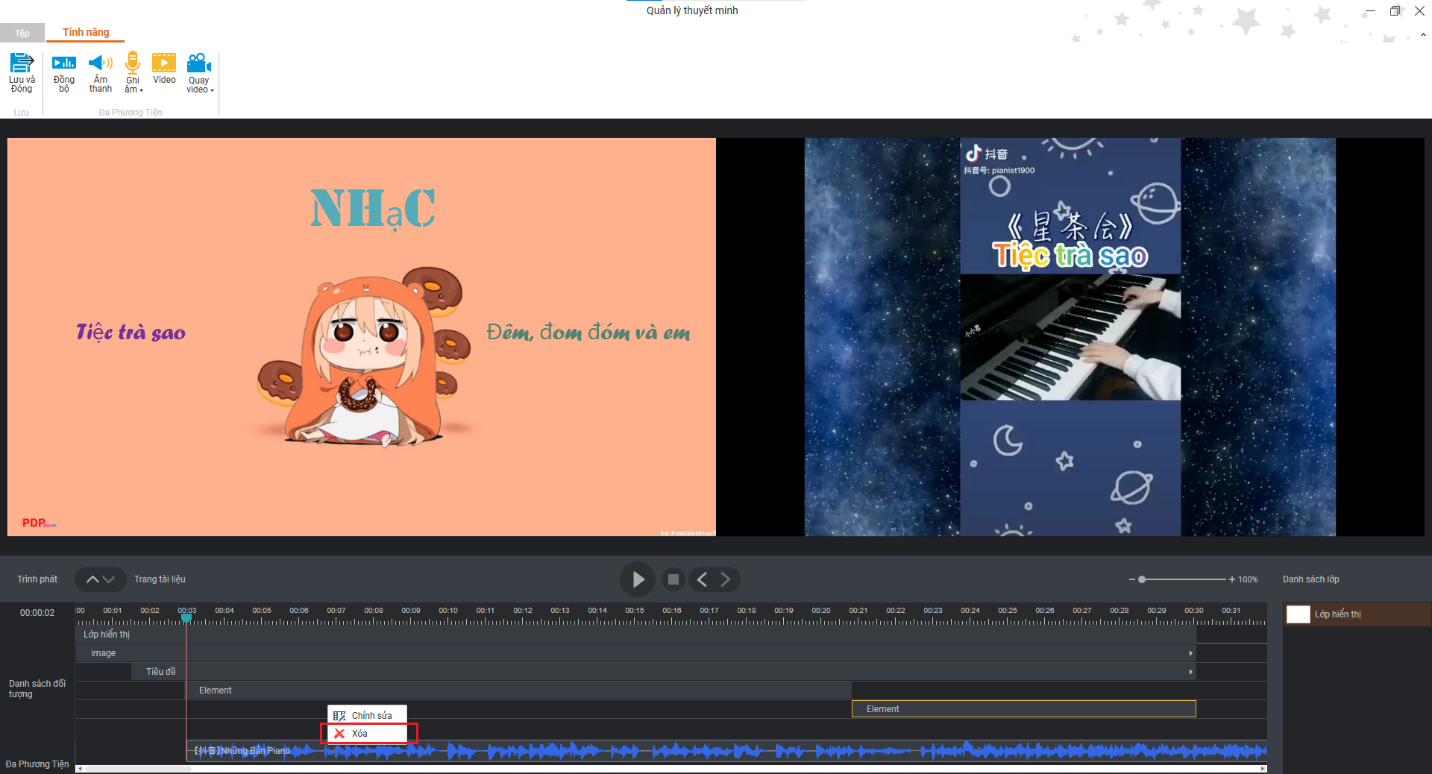Close the Quản lý thuyết minh window

pyautogui.click(x=1422, y=11)
